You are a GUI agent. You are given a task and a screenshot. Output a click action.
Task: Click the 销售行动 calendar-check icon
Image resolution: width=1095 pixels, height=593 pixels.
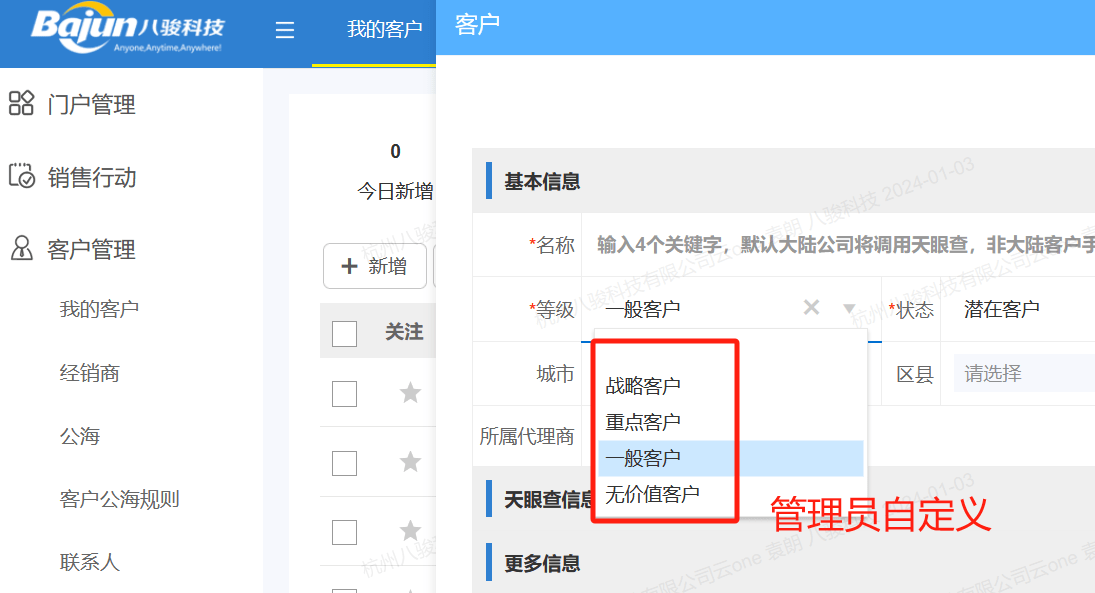(x=22, y=176)
